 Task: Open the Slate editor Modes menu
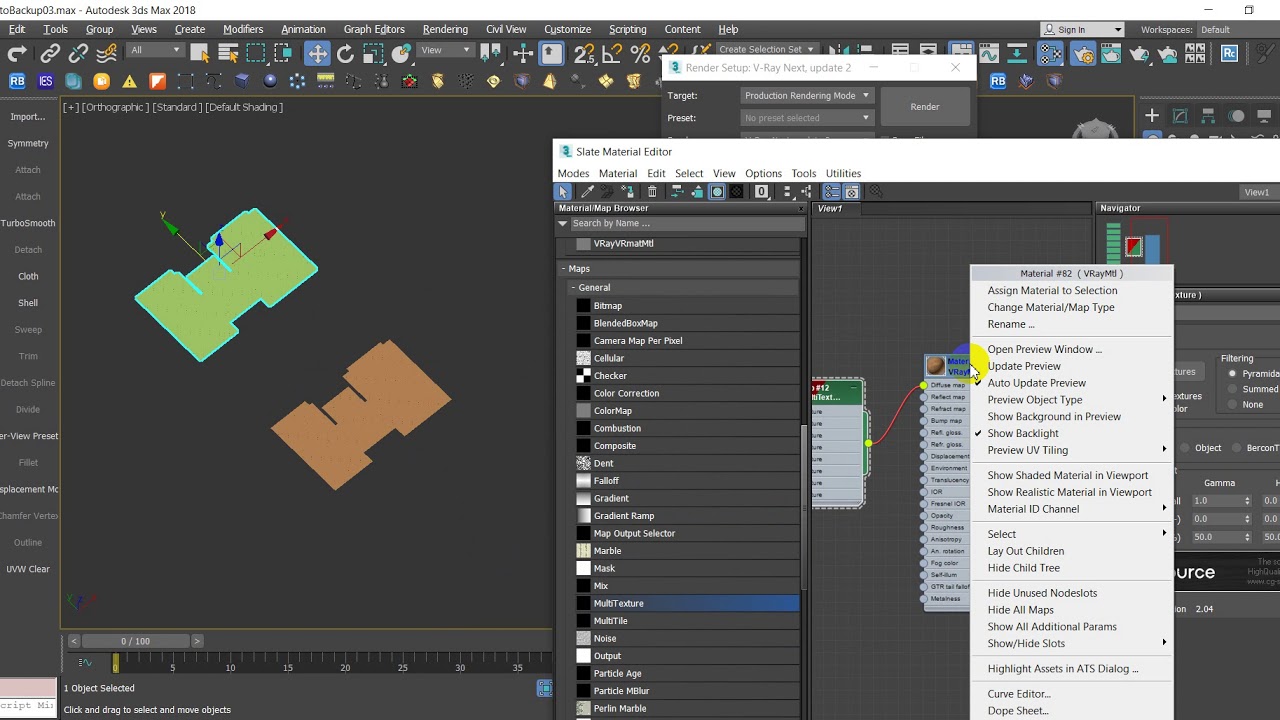tap(573, 174)
